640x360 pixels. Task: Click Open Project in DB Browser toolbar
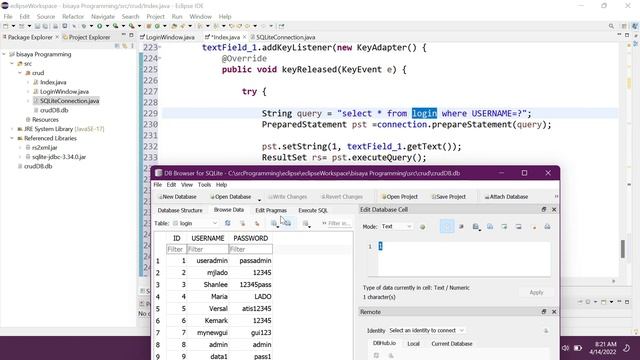399,197
